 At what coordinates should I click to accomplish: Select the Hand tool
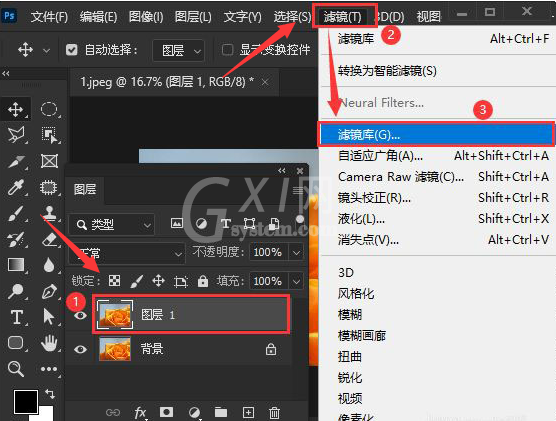tap(49, 343)
